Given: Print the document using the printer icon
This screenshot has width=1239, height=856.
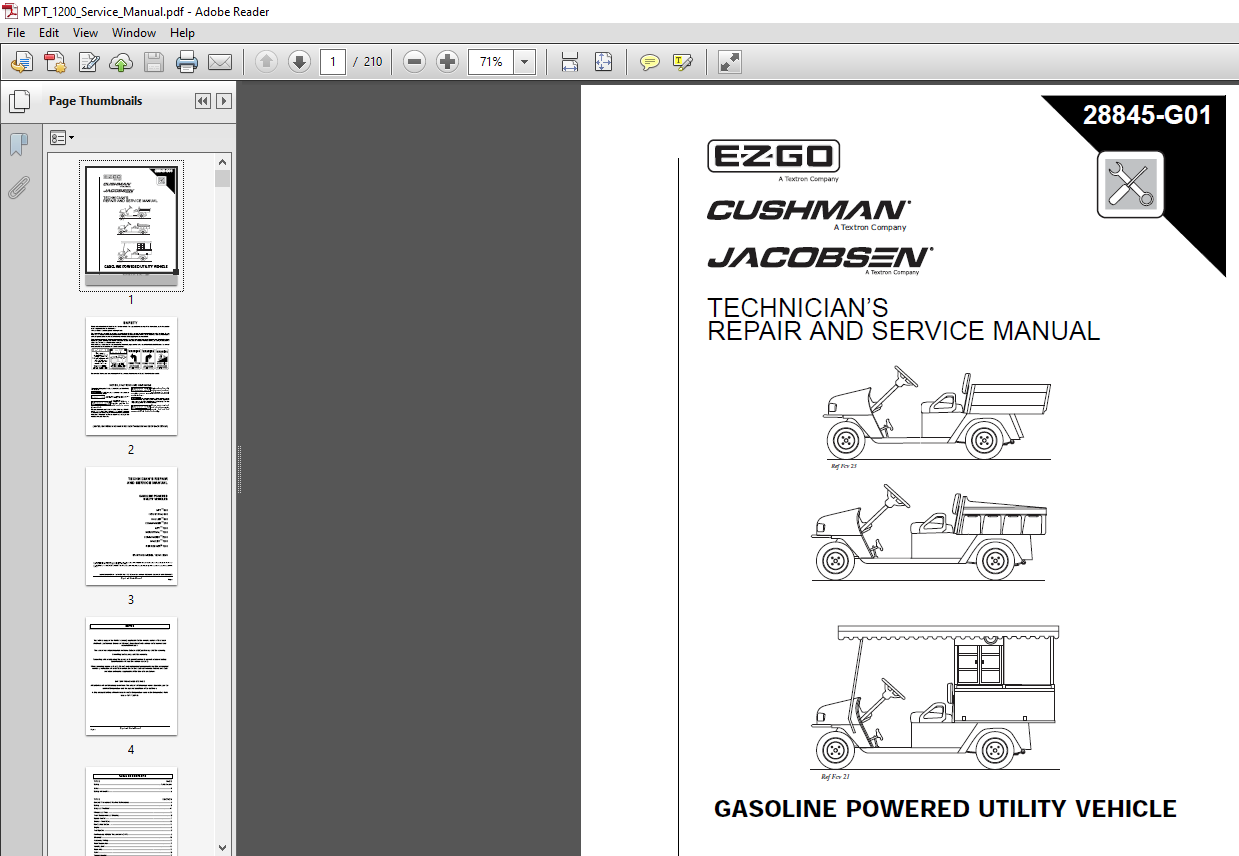Looking at the screenshot, I should pos(187,62).
